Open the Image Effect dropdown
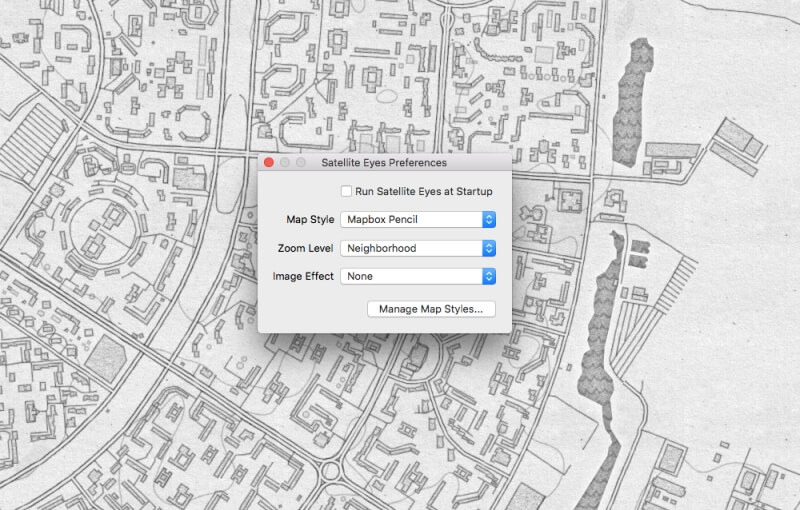 click(418, 276)
